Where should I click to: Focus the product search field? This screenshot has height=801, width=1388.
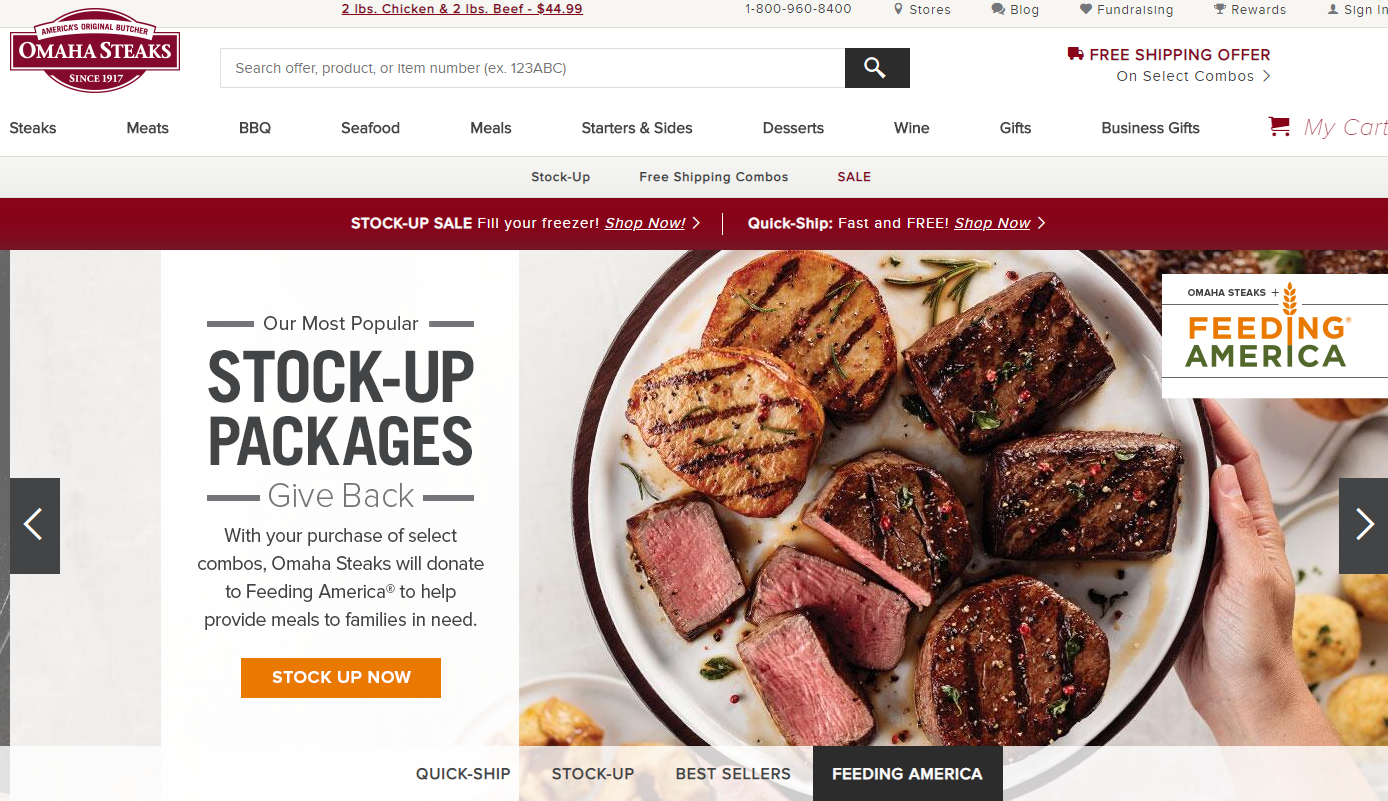532,68
